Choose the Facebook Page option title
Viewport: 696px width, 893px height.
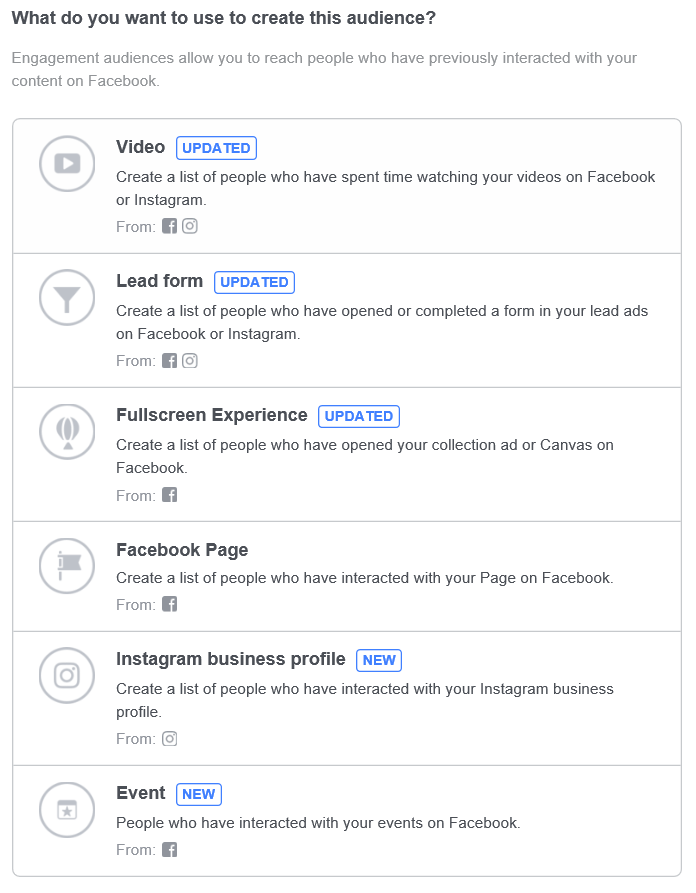click(x=182, y=550)
